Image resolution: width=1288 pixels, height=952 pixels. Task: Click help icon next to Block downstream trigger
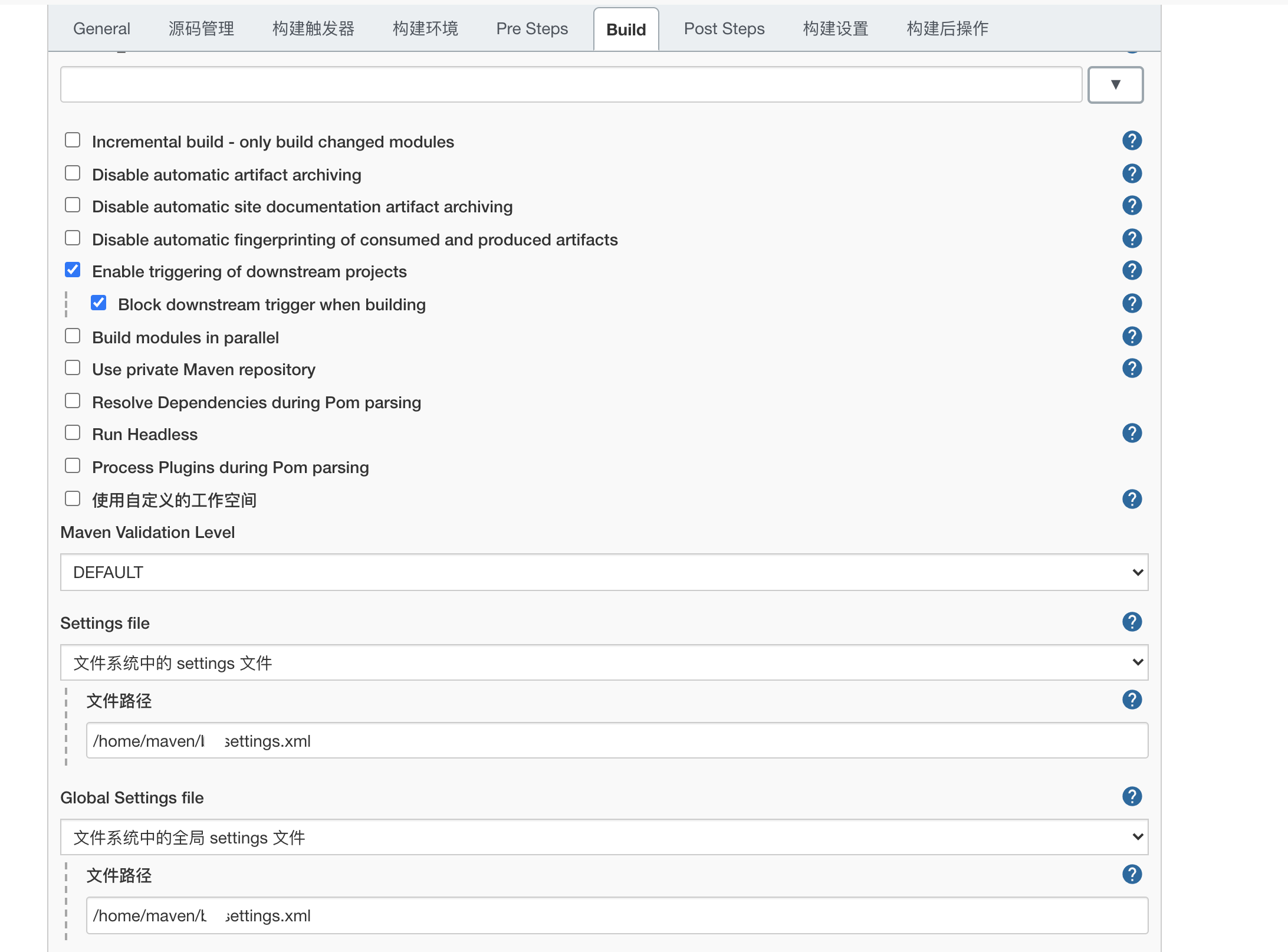(x=1132, y=303)
